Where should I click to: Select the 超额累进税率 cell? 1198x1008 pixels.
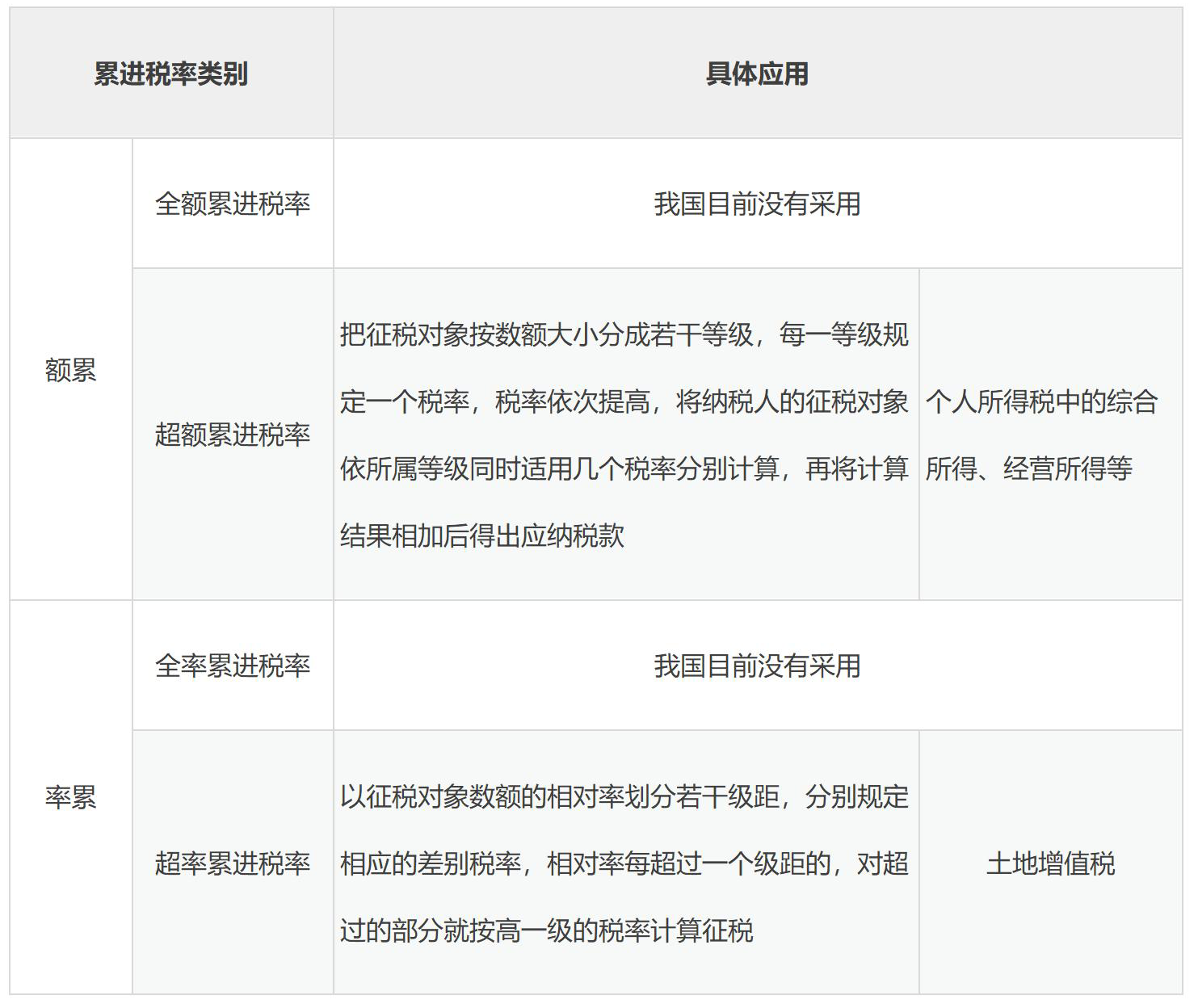coord(233,435)
